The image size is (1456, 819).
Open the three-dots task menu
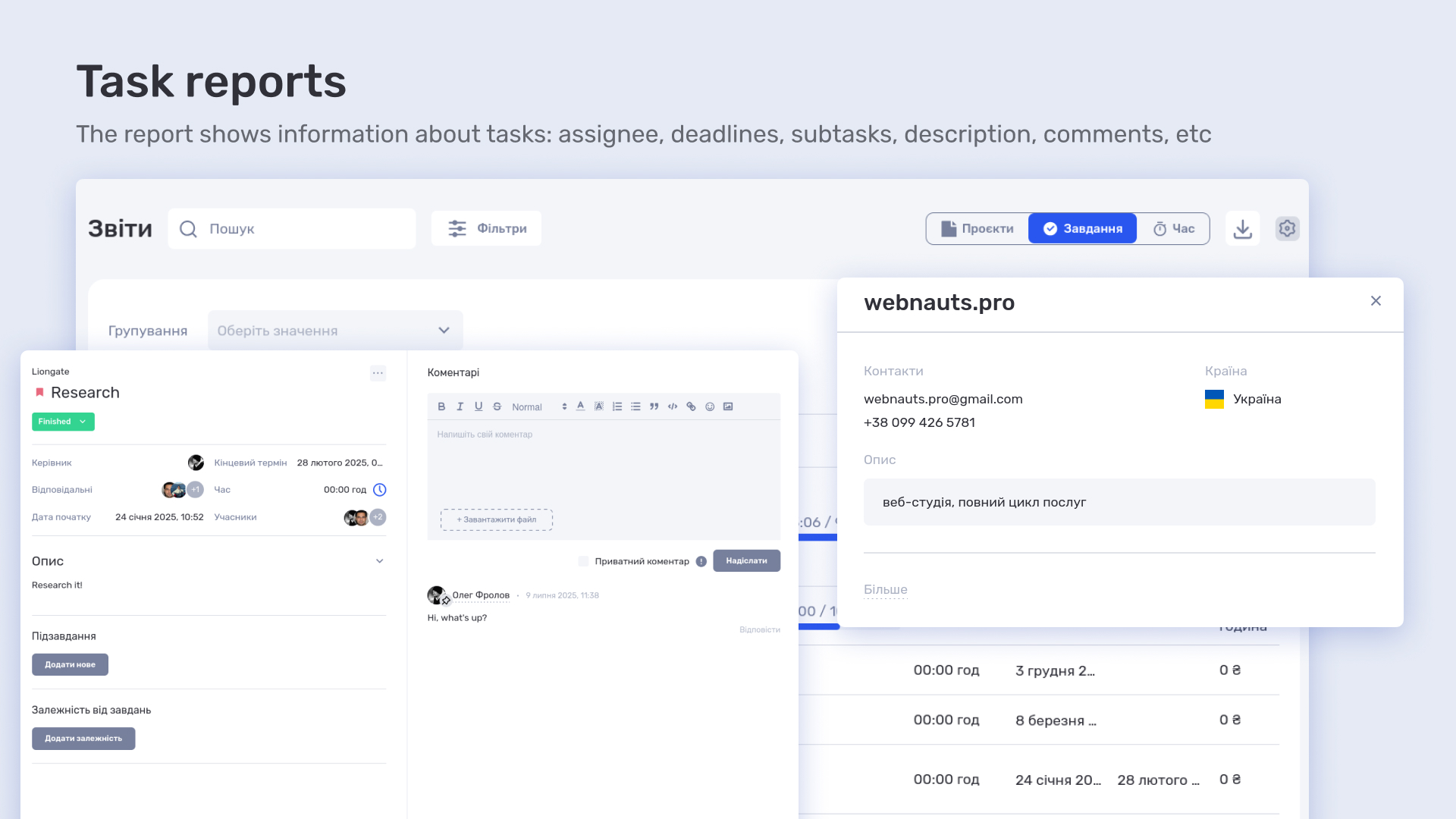tap(378, 373)
